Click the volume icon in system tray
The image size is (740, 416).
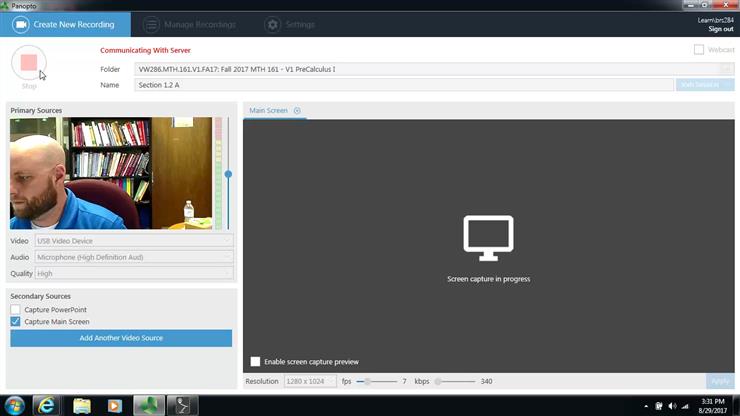[x=672, y=406]
